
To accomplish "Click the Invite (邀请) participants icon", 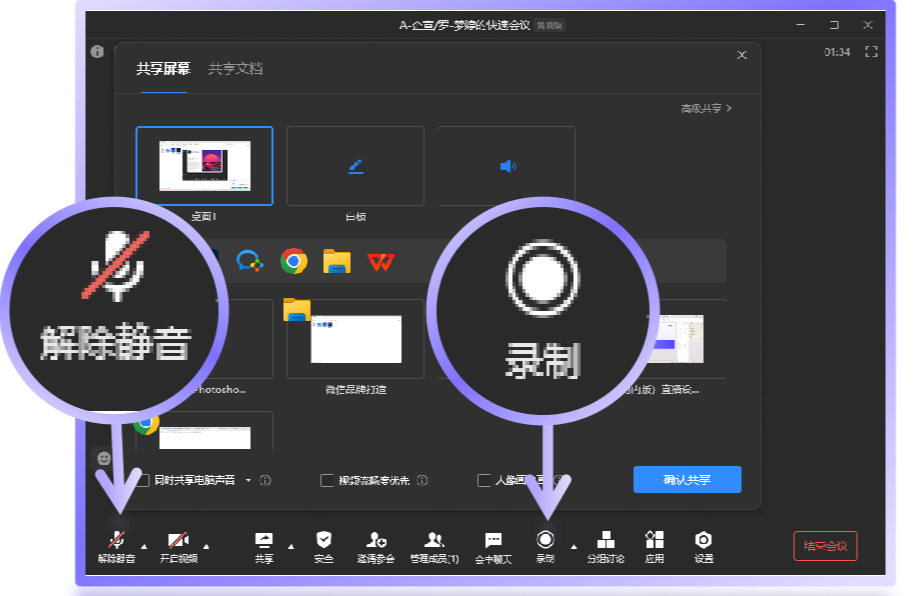I will (376, 540).
